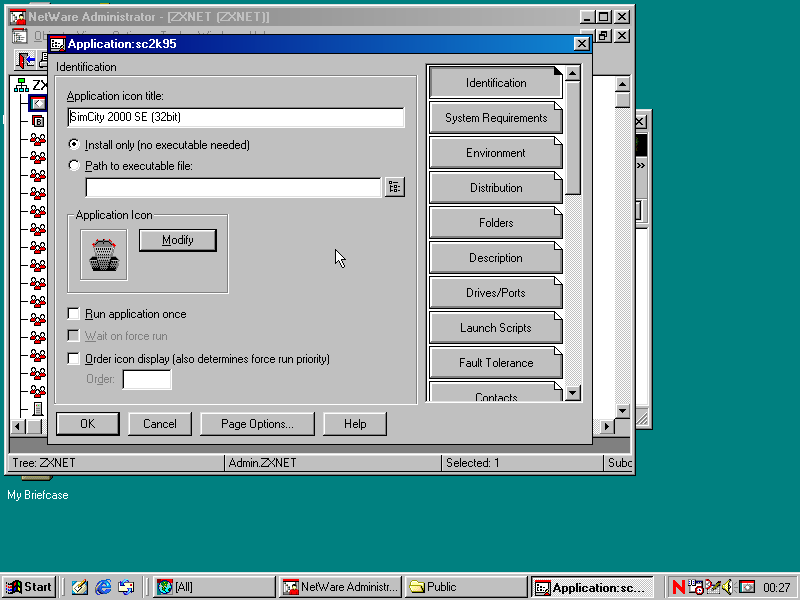Click the Application dialog title bar icon
This screenshot has width=800, height=600.
[58, 44]
